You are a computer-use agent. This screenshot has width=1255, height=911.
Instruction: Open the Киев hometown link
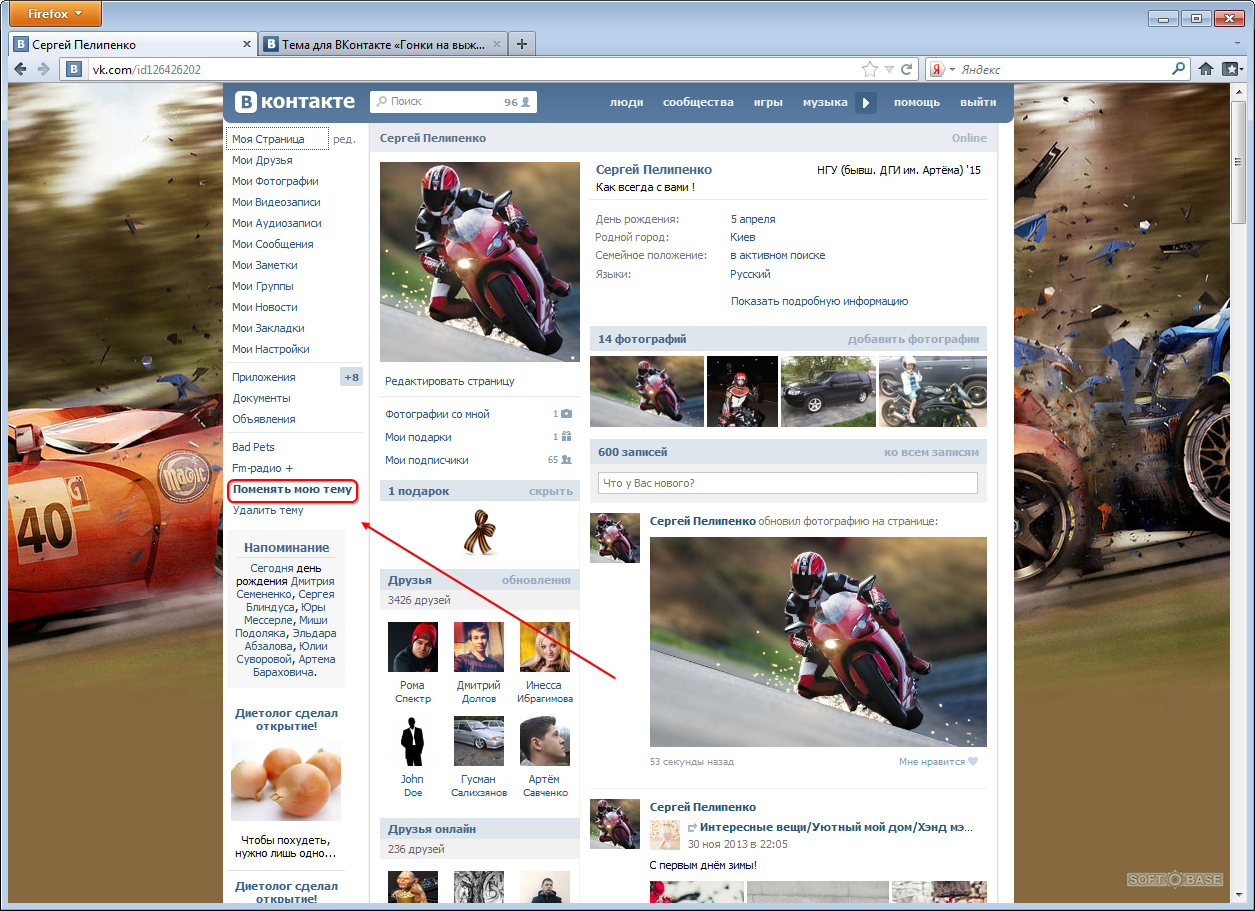743,237
